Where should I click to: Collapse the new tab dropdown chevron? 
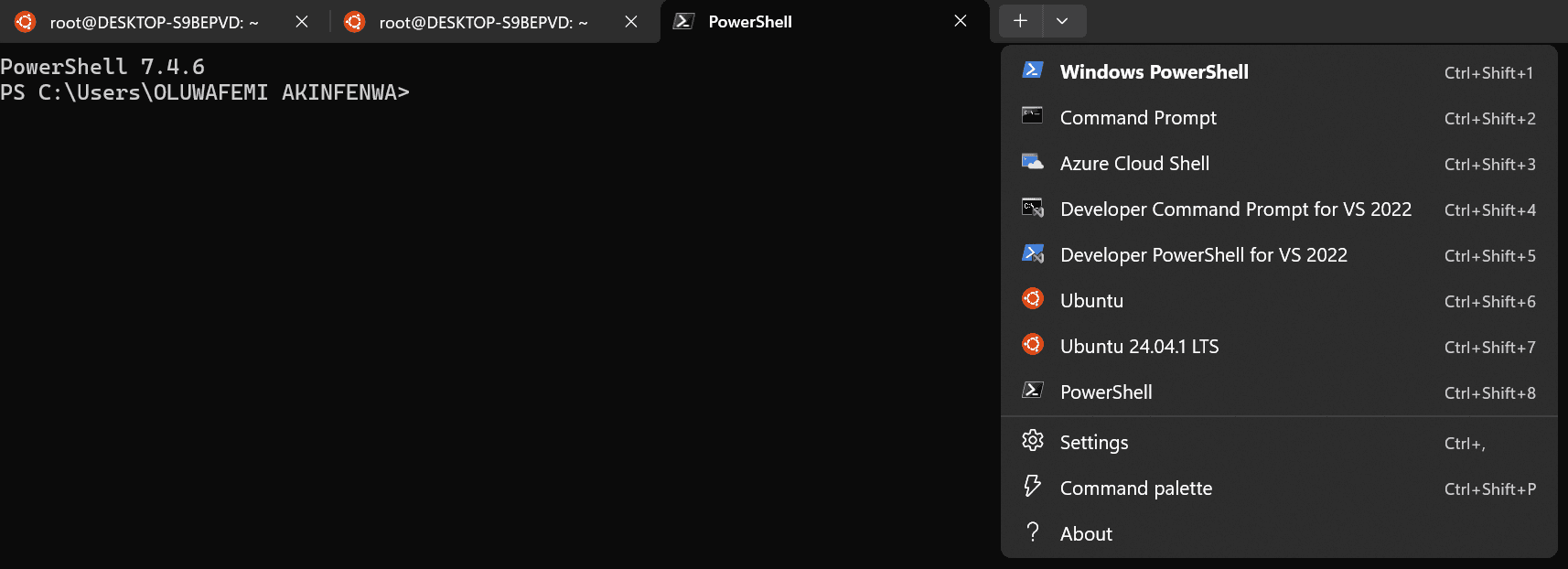[1062, 21]
